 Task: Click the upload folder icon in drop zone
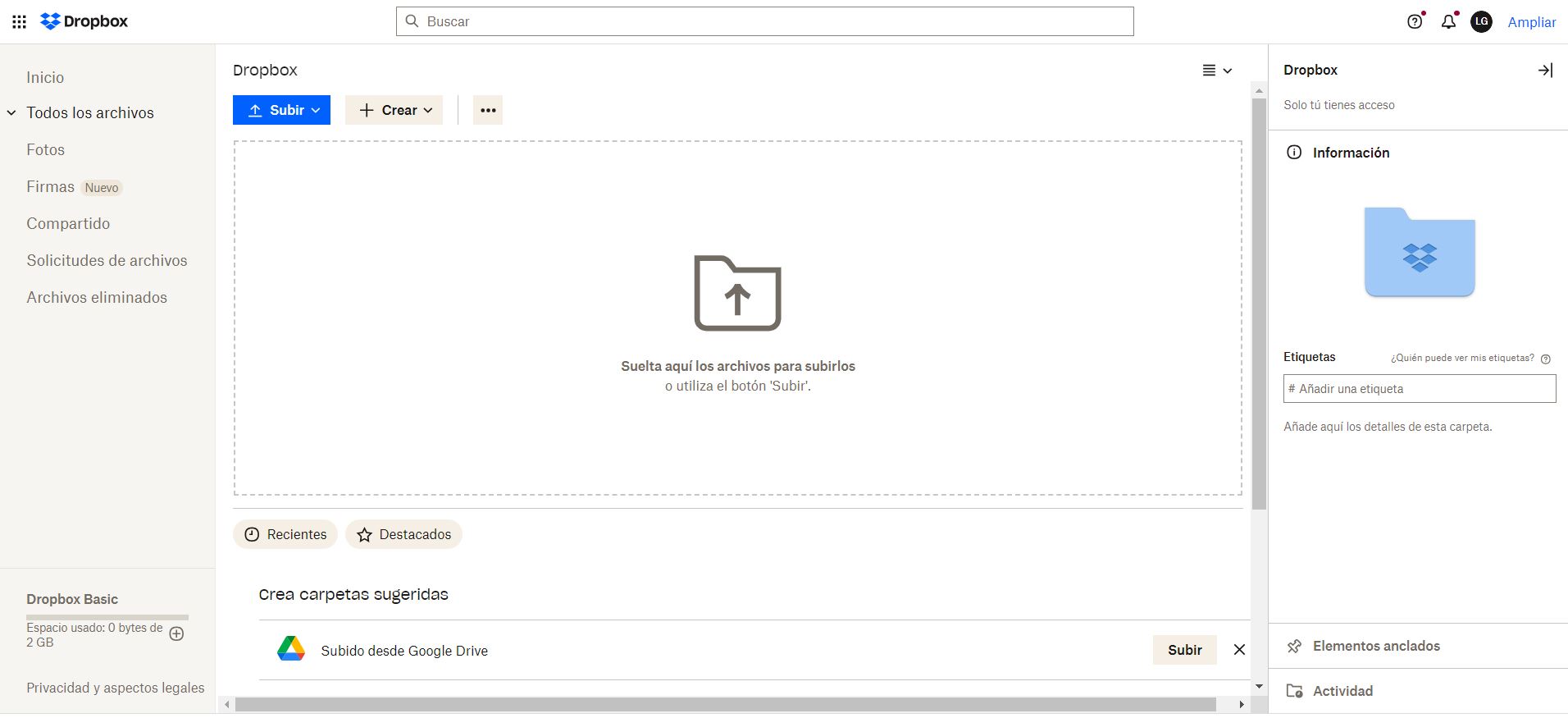pyautogui.click(x=737, y=293)
